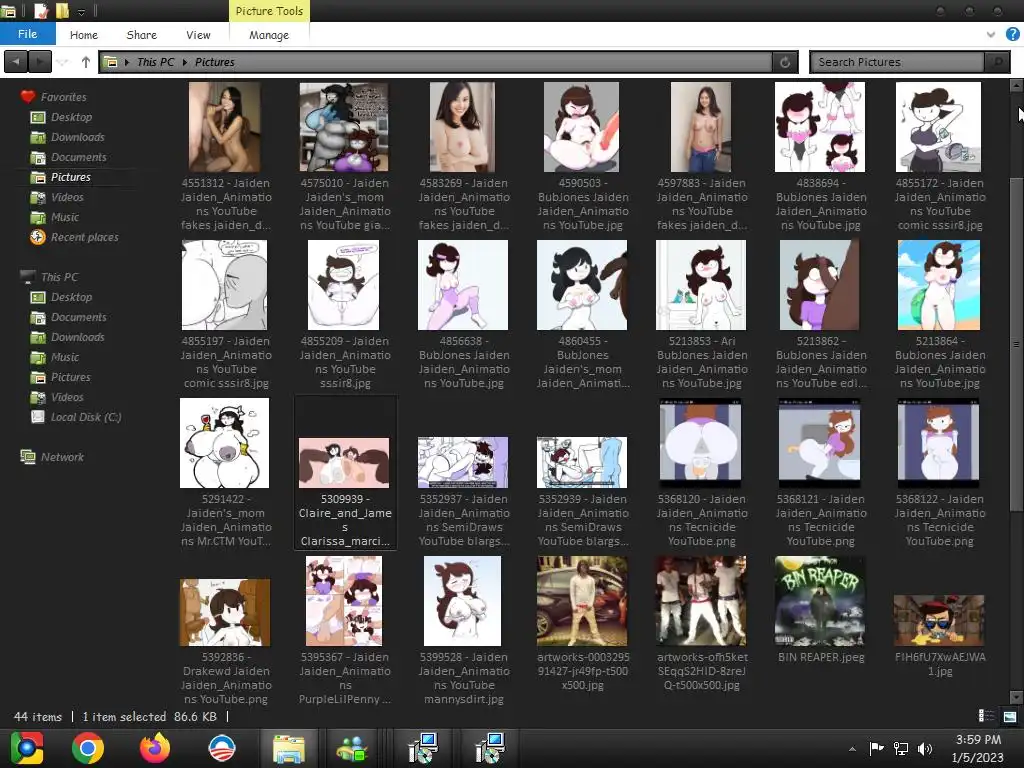The image size is (1024, 768).
Task: Switch to Details view in status bar
Action: tap(986, 716)
